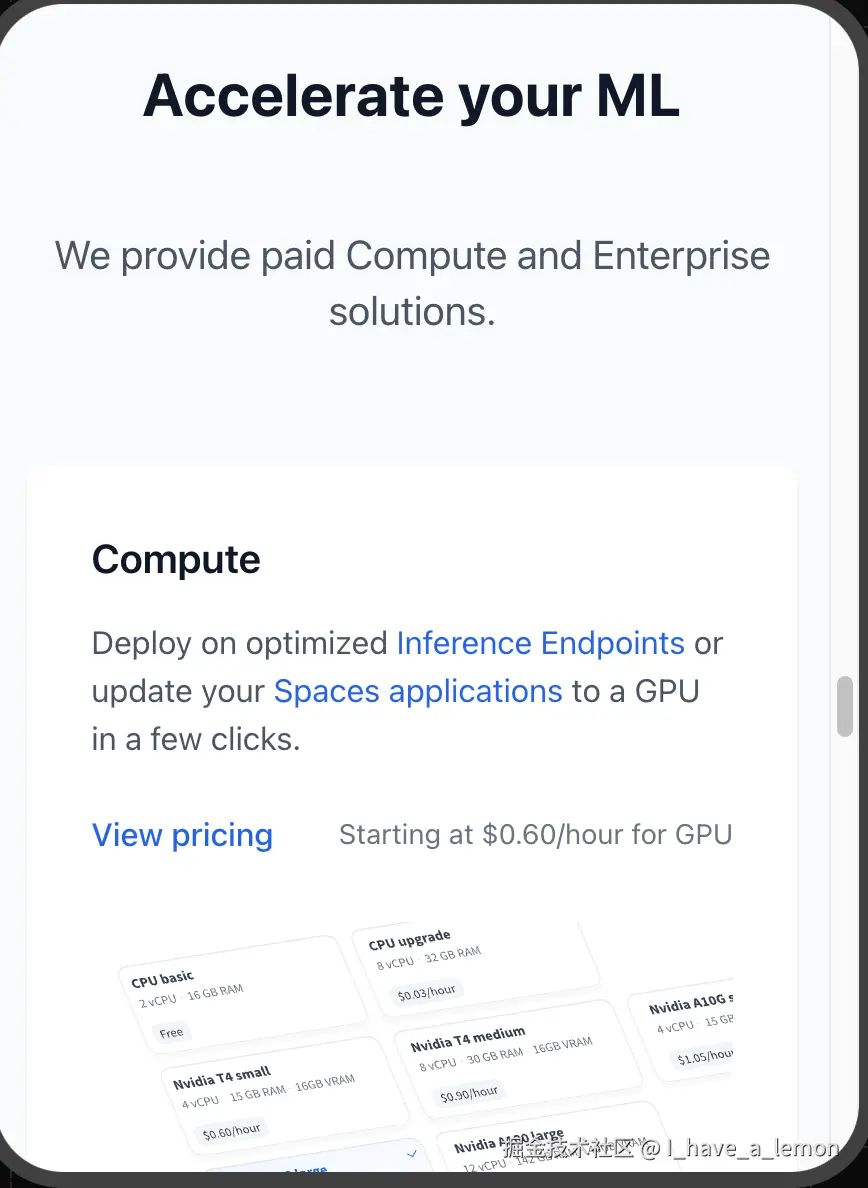Select the CPU upgrade hardware card

[476, 965]
